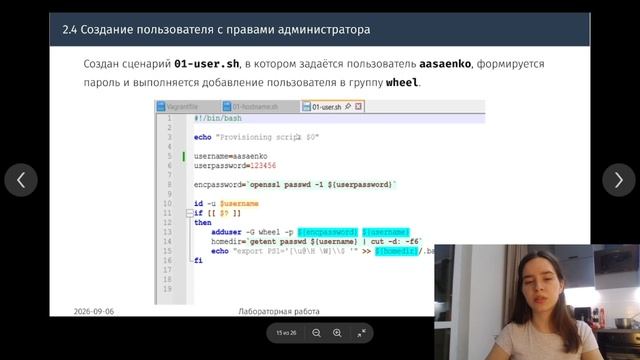Advance to the next slide arrow
The image size is (640, 360).
(x=619, y=180)
